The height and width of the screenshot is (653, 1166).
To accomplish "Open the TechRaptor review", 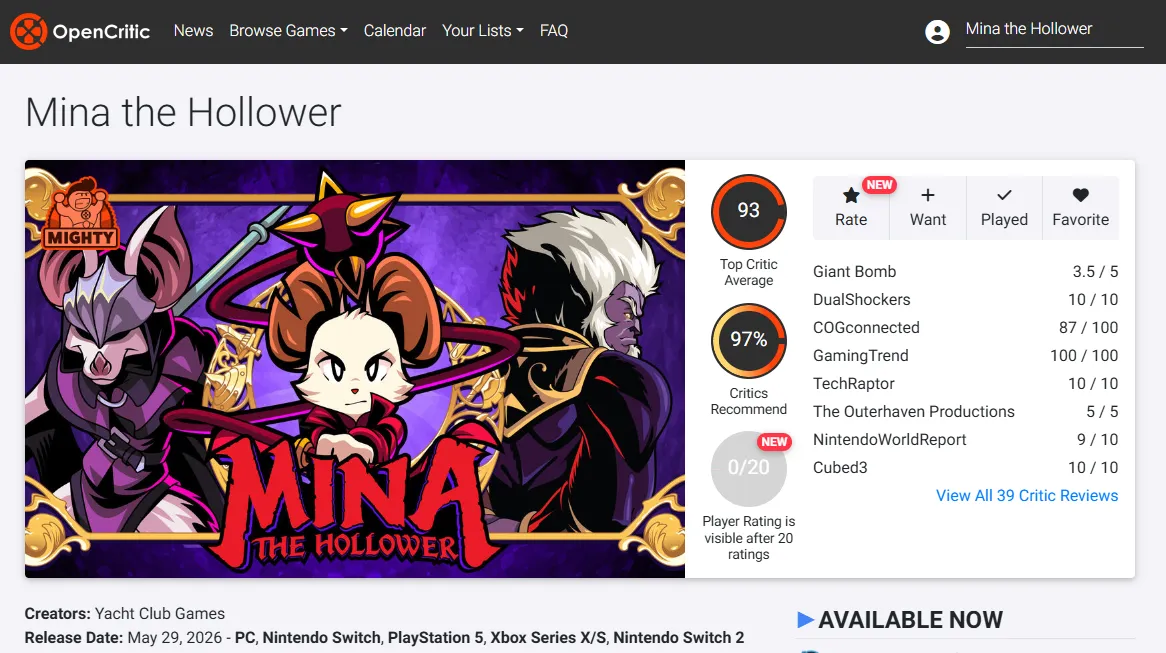I will 854,384.
